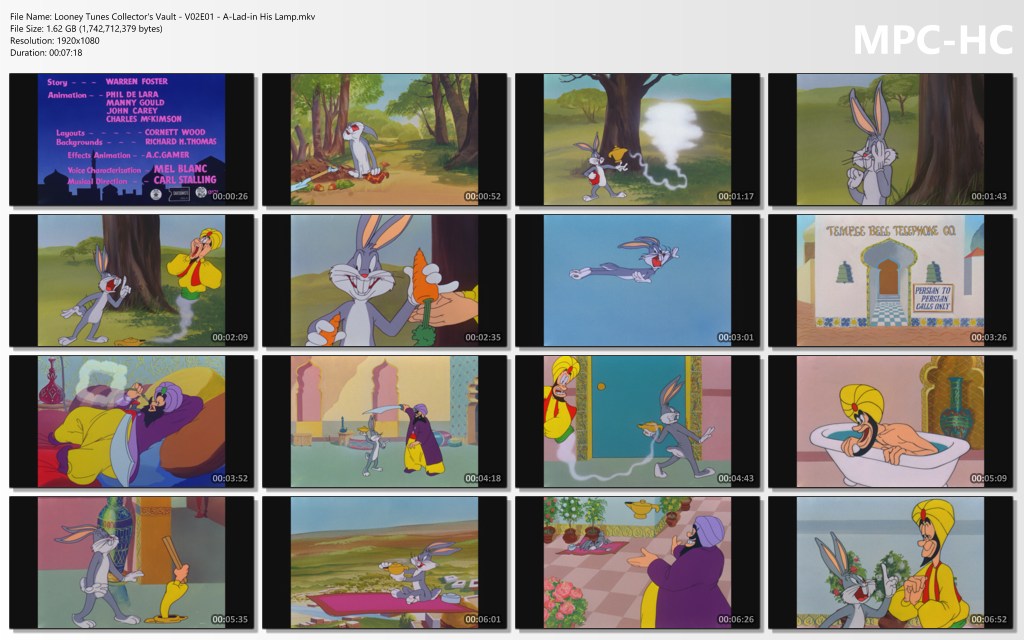Screen dimensions: 1024x640
Task: Select the frame stamped 00:03:52
Action: [131, 421]
